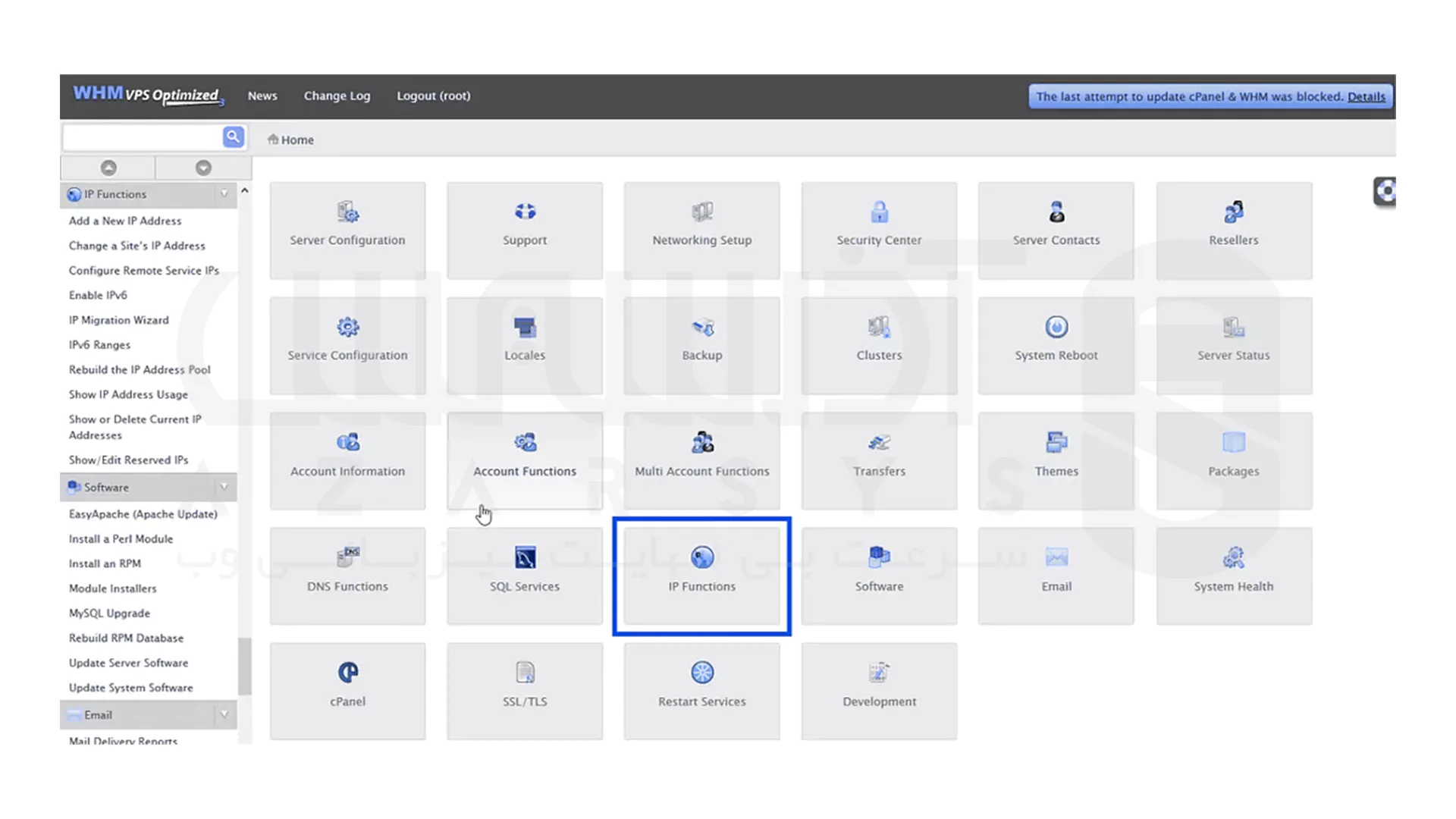Open the System Reboot power icon
The image size is (1456, 819).
click(x=1056, y=328)
